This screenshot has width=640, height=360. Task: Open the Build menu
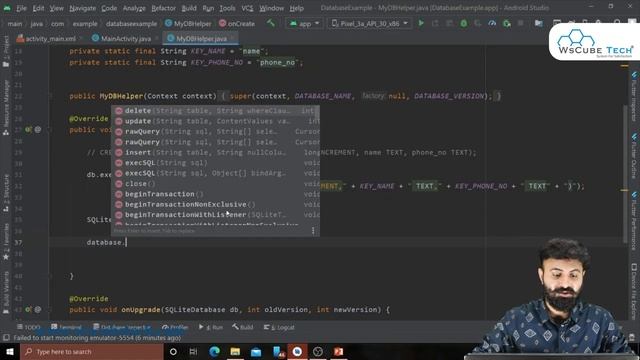click(x=189, y=8)
